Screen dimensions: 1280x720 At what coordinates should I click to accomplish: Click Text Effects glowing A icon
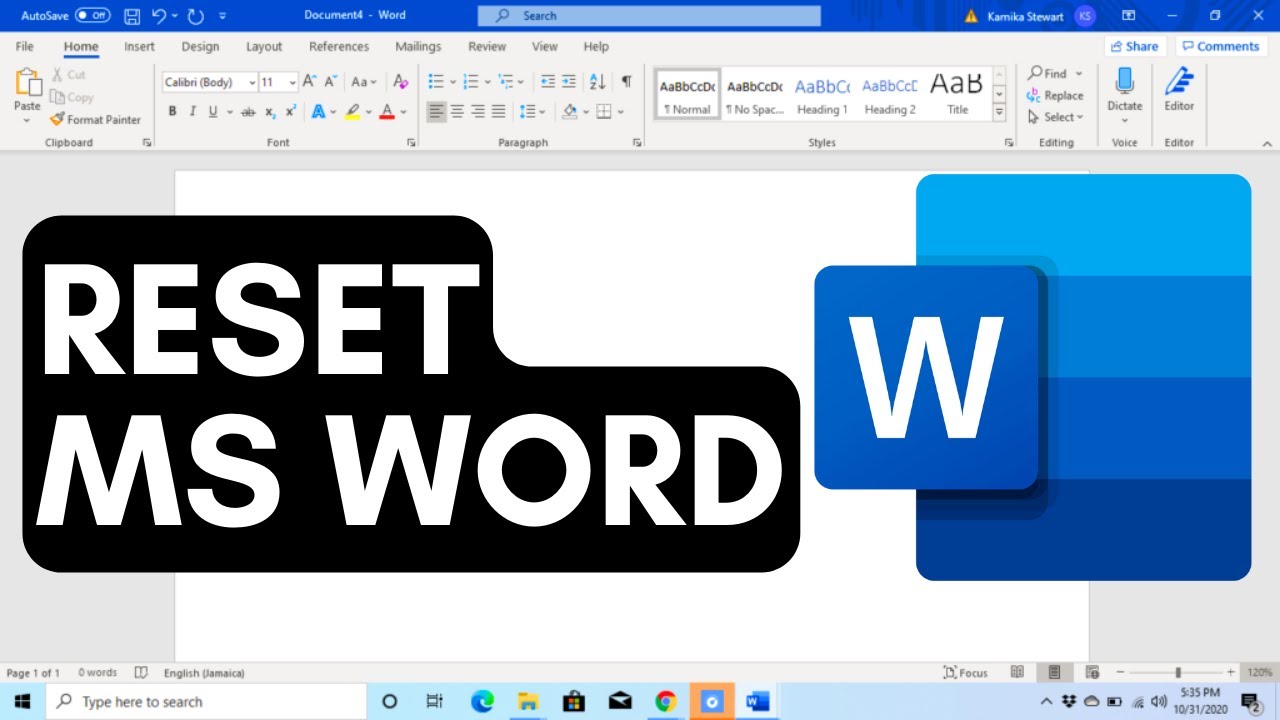point(318,111)
